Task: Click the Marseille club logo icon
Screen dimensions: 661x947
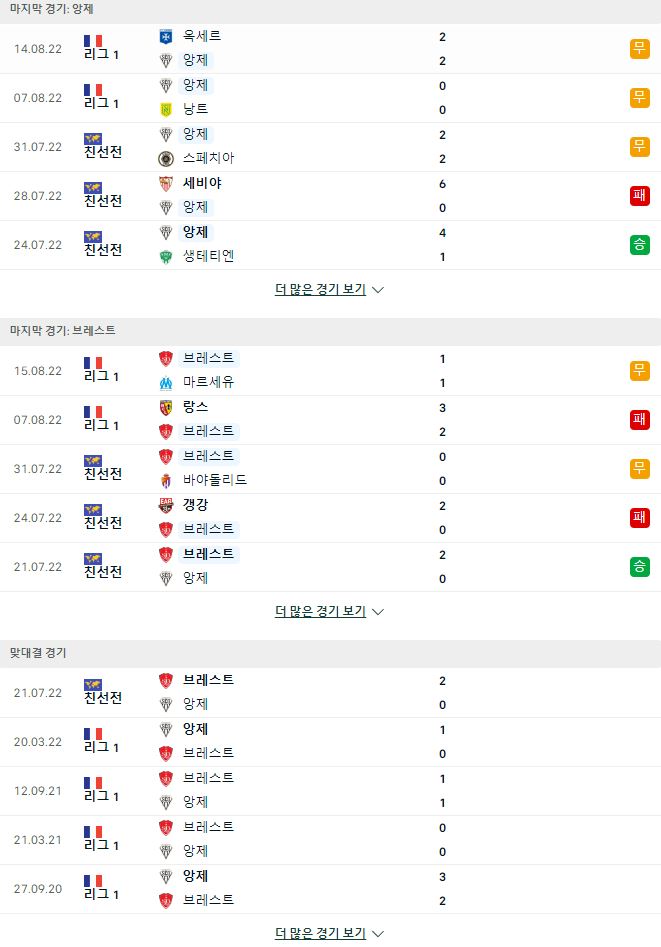Action: [x=166, y=383]
